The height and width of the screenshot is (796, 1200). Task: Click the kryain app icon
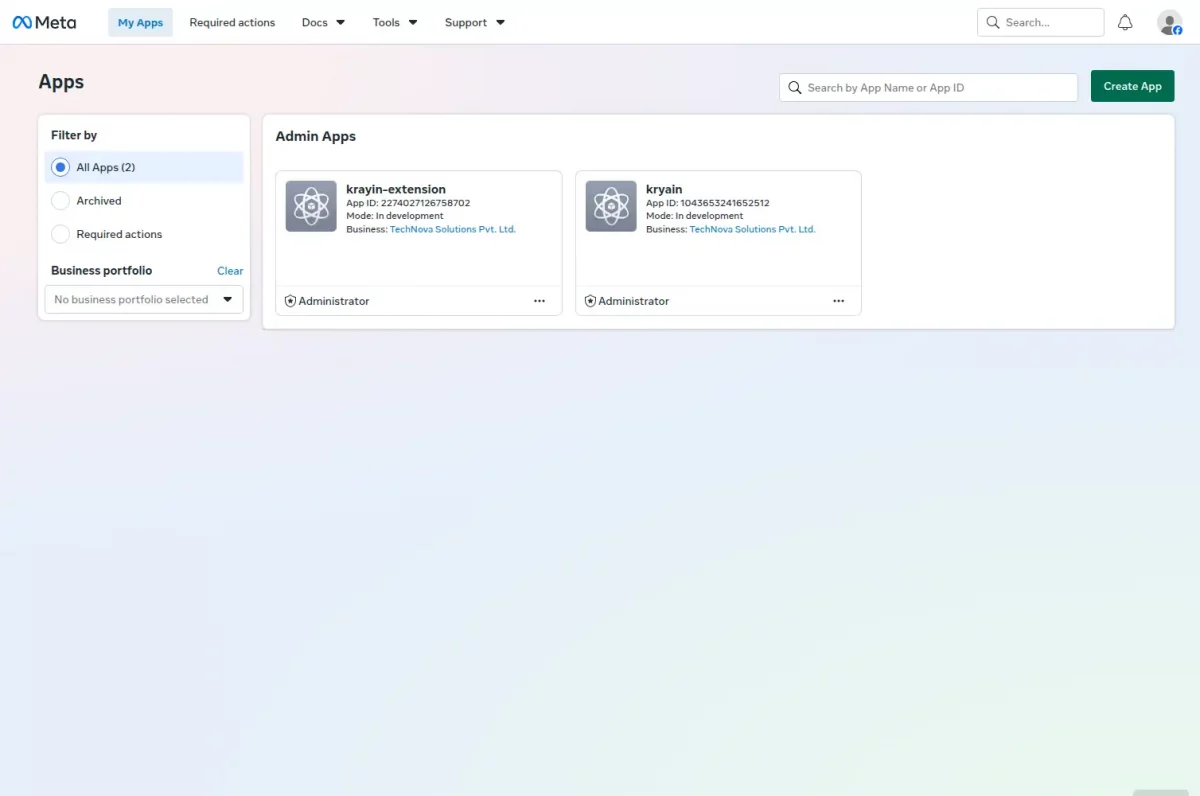pos(611,206)
